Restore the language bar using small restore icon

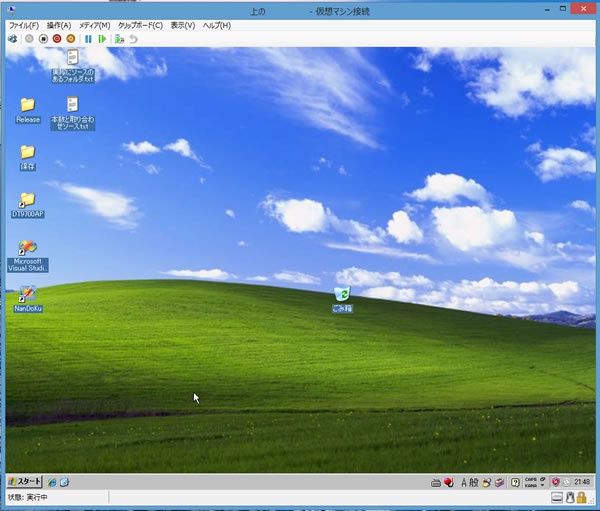[543, 479]
